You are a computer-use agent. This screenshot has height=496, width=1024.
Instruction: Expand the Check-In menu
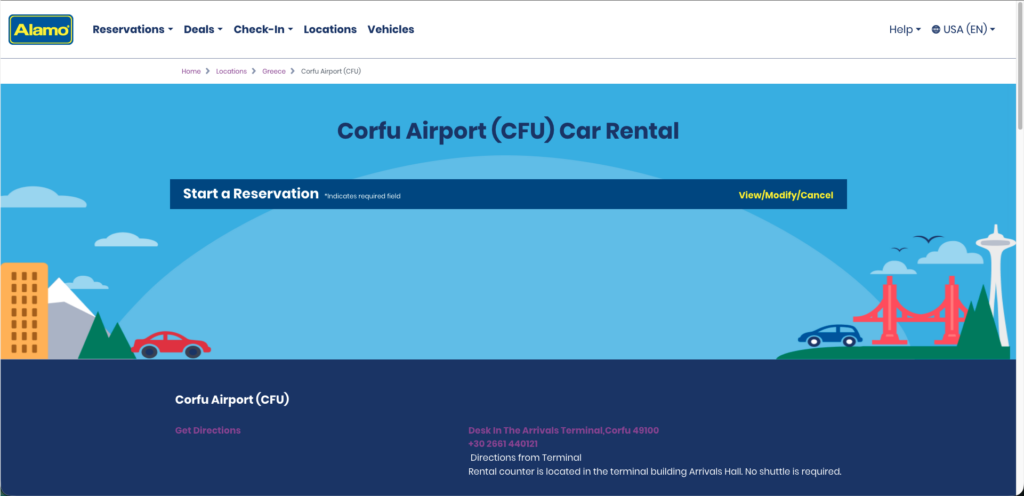point(263,30)
